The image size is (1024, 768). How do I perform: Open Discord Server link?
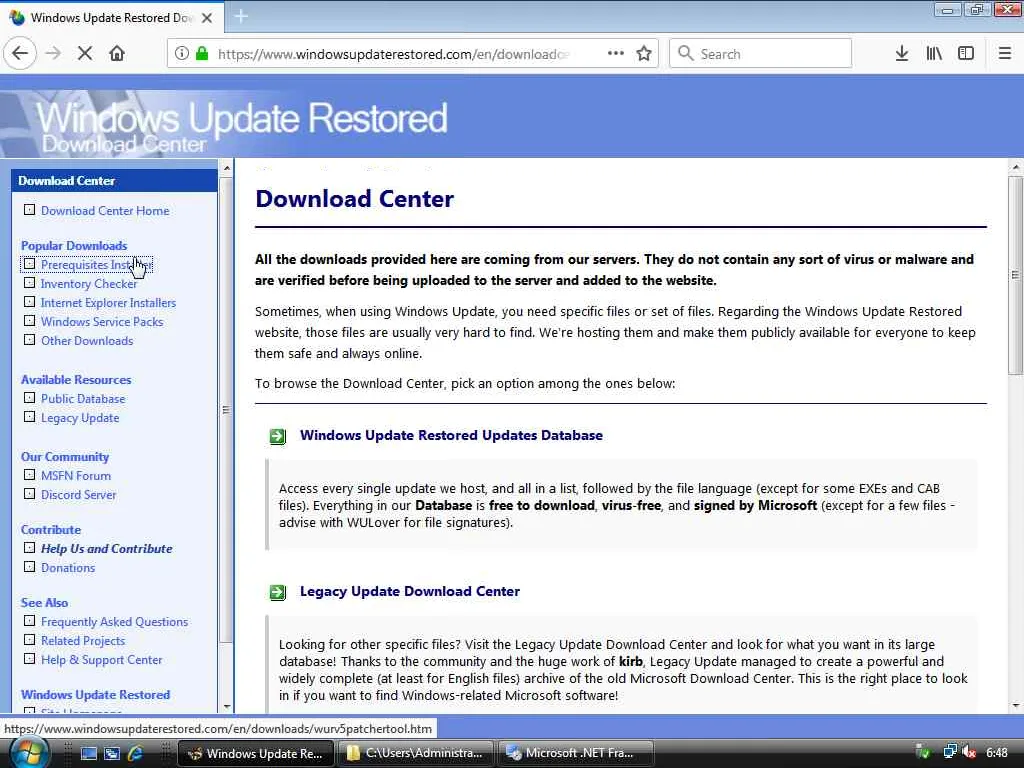[78, 495]
